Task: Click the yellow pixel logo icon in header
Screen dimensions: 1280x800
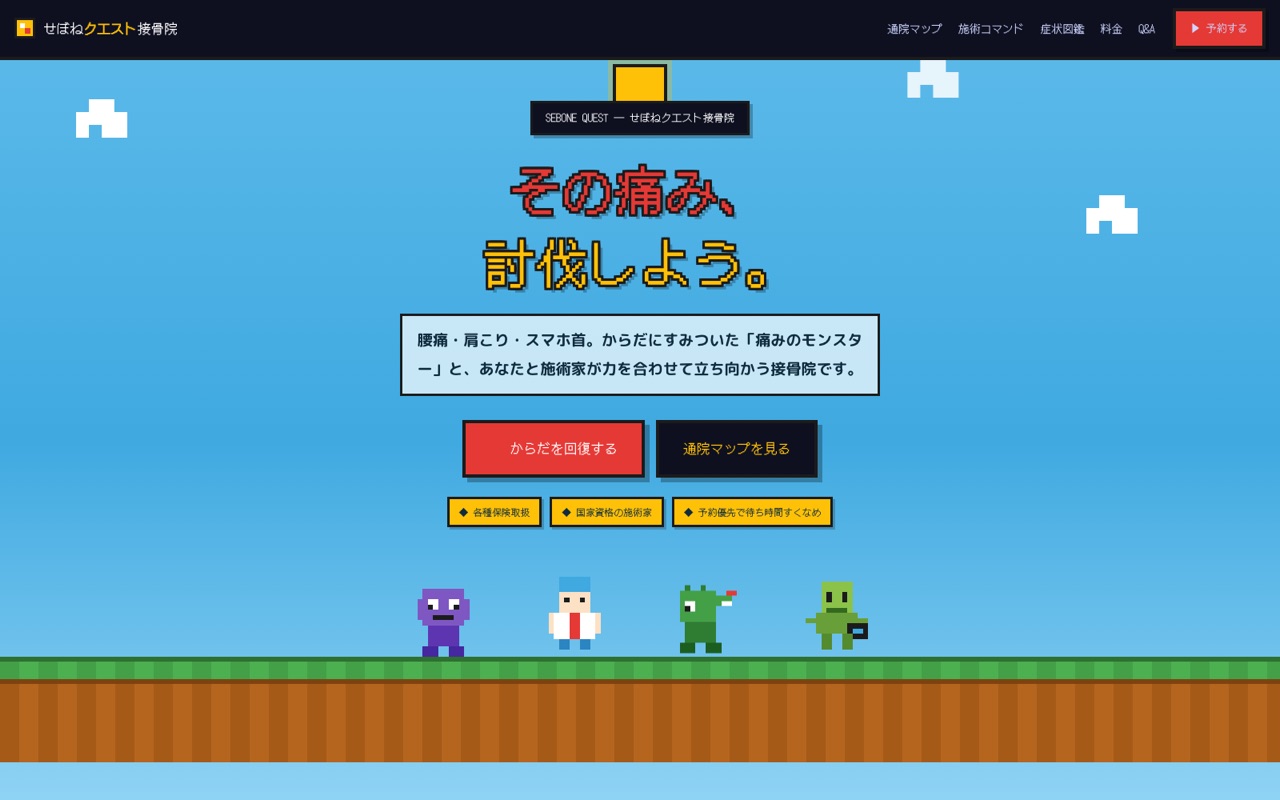Action: (x=25, y=28)
